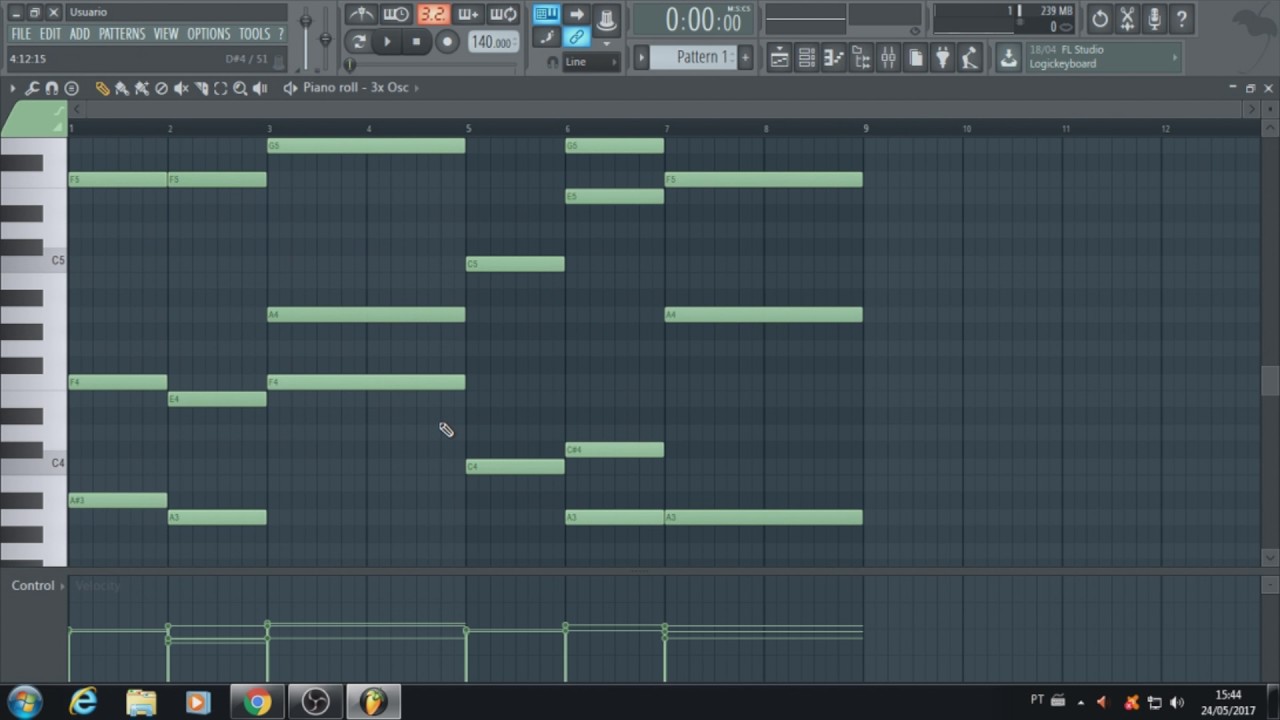
Task: Open piano roll Tools wrench menu
Action: (32, 88)
